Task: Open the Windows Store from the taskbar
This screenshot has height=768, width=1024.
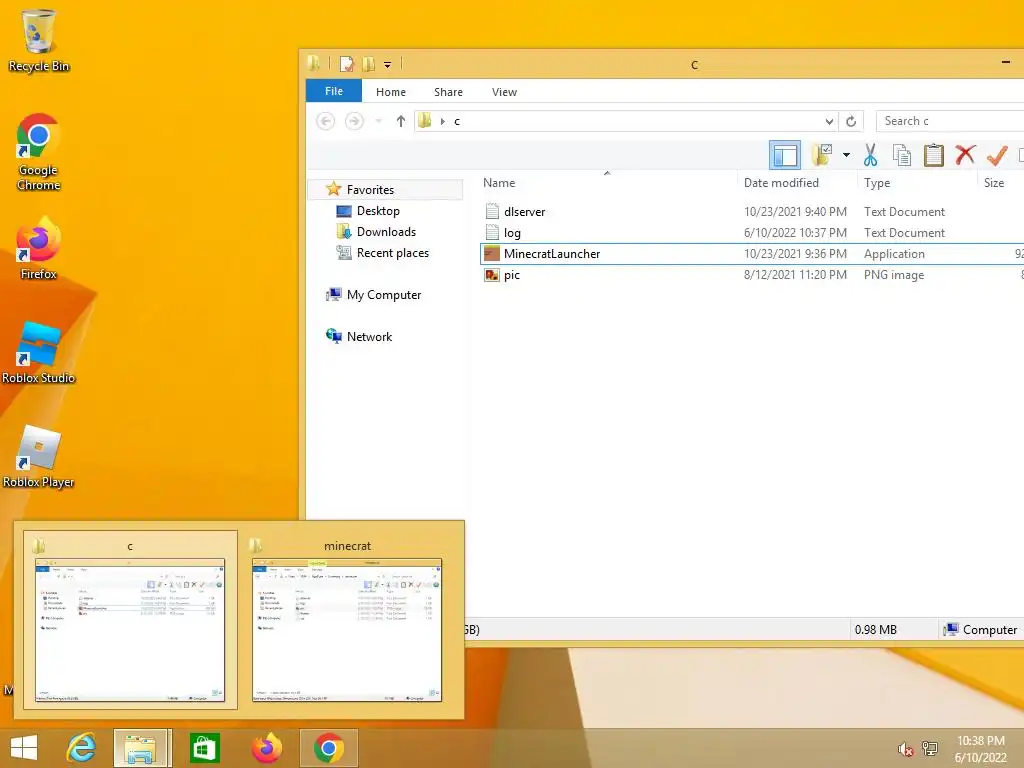Action: click(204, 748)
